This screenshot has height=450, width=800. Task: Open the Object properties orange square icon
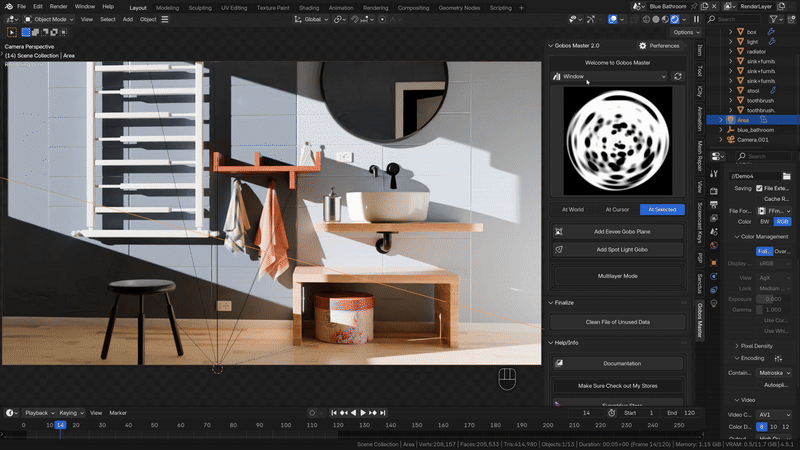[x=714, y=263]
